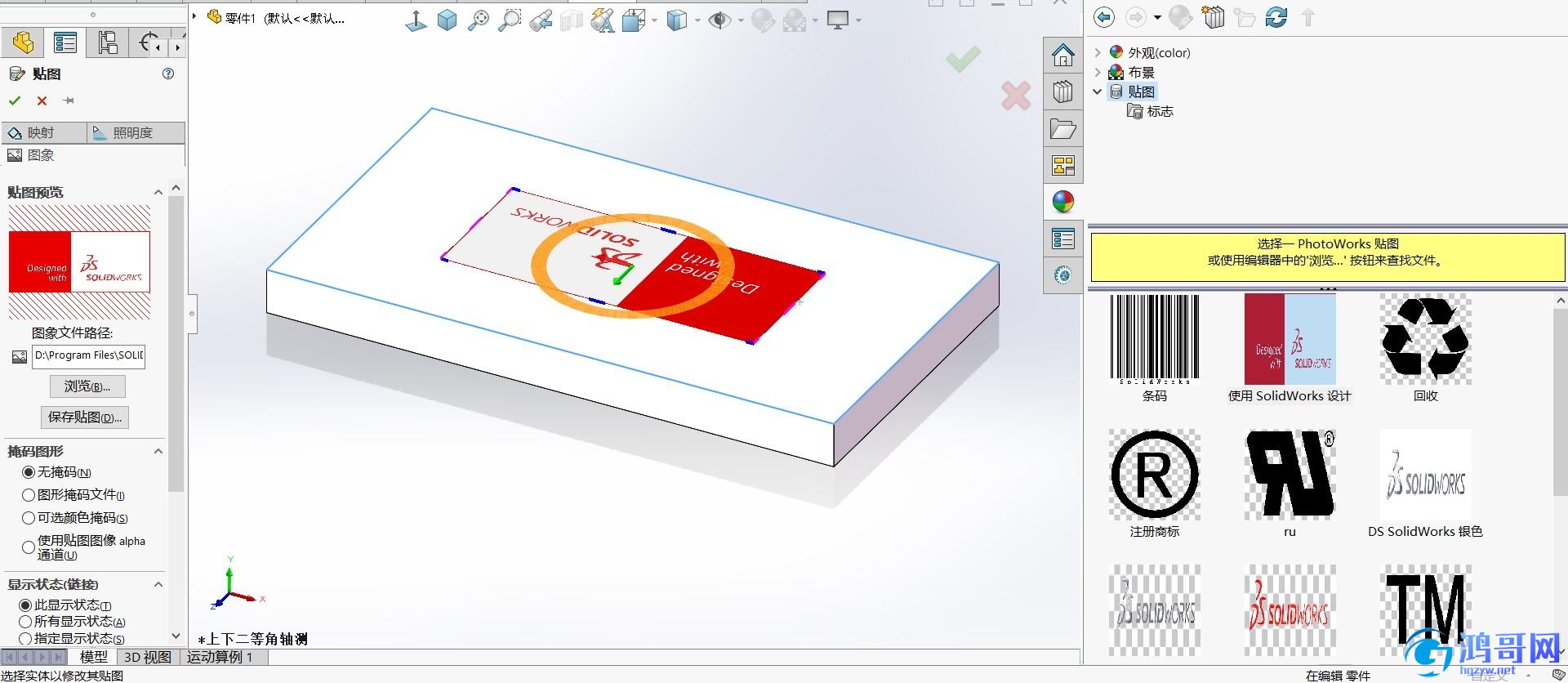Collapse the 贴图 tree node
Image resolution: width=1568 pixels, height=683 pixels.
point(1098,92)
